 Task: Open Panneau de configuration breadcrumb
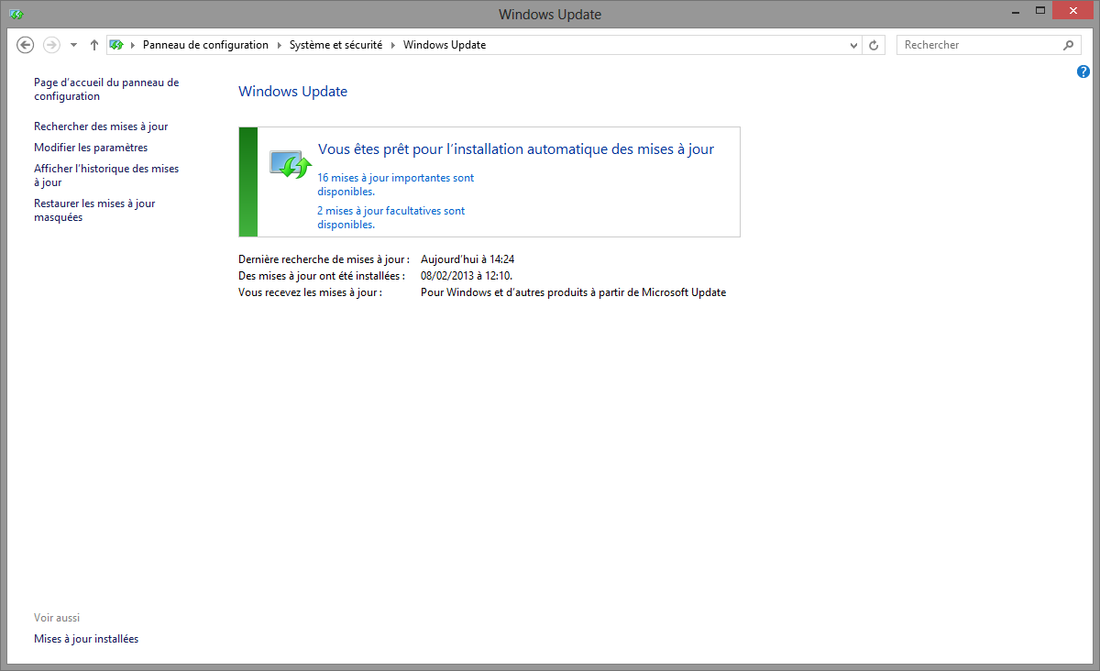point(206,45)
